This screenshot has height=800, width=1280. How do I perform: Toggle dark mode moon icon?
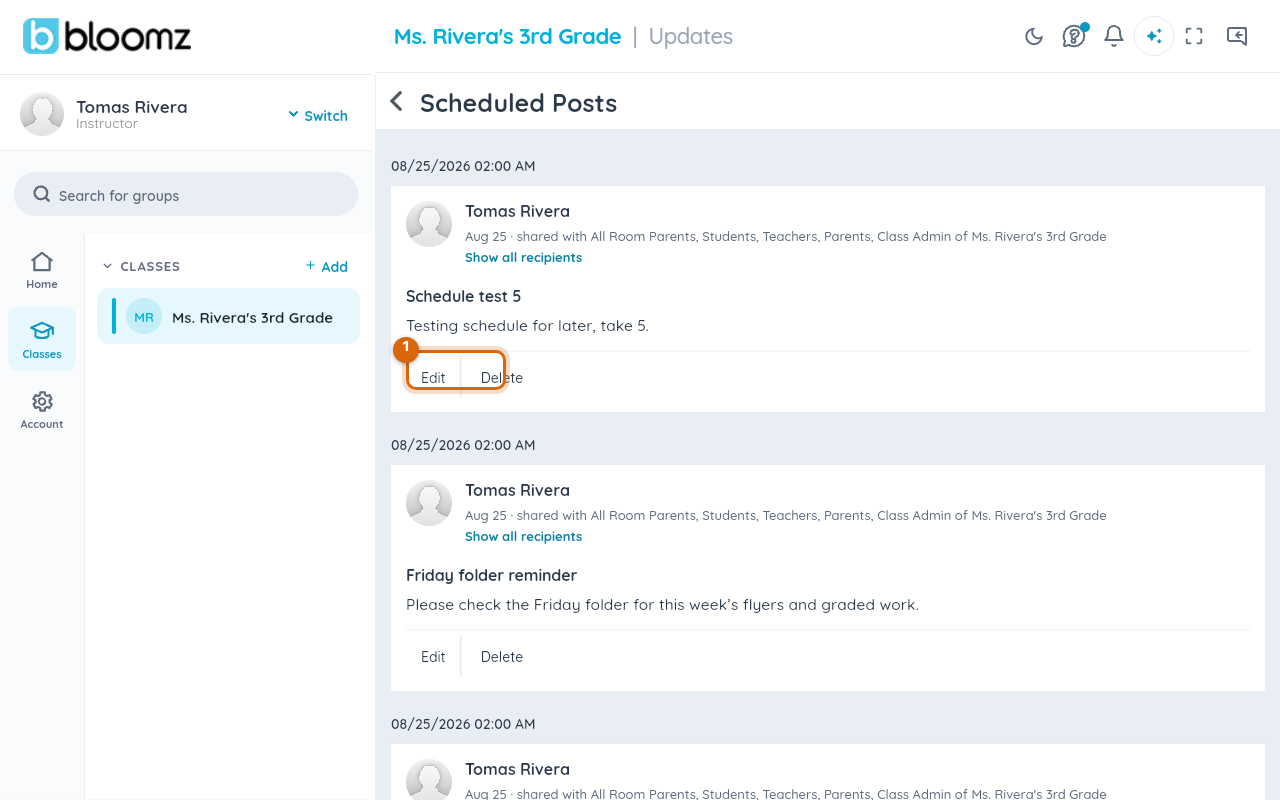[x=1034, y=37]
